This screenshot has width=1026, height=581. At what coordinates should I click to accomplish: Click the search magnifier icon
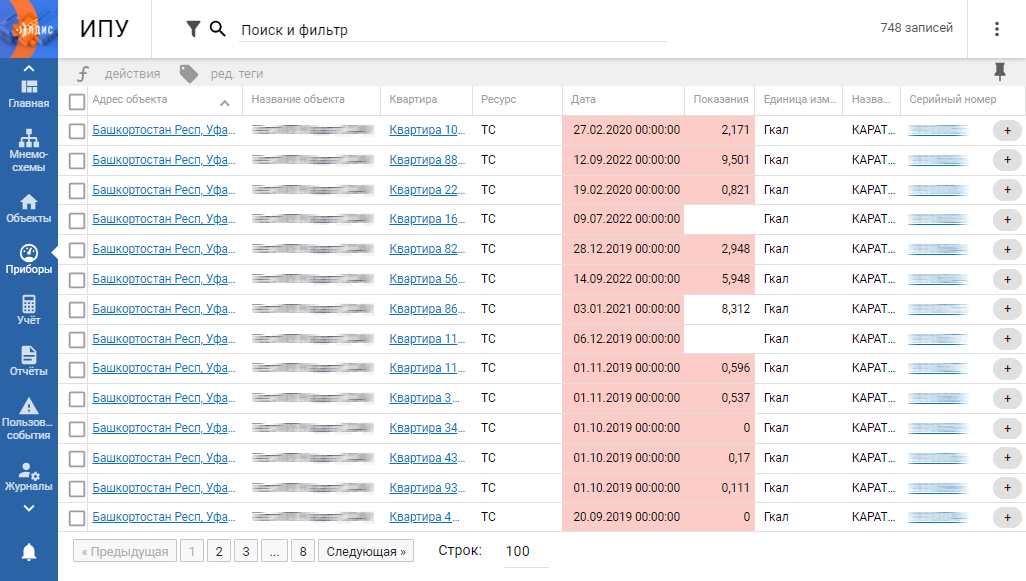[217, 29]
